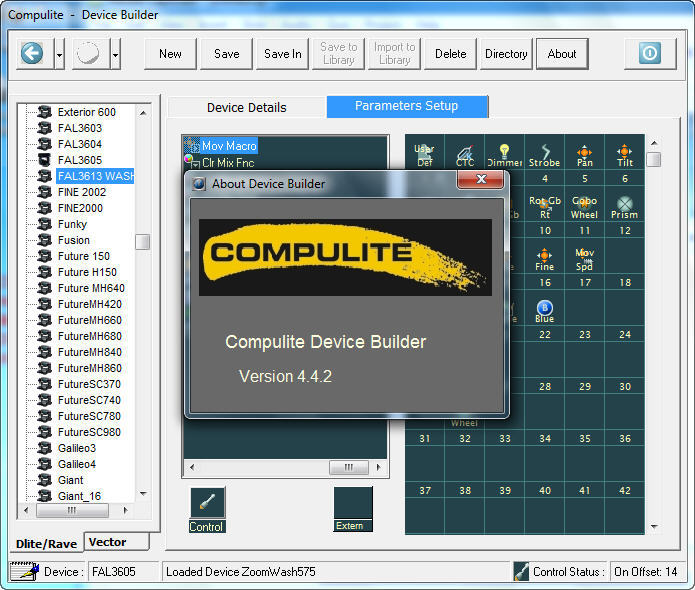Click the blue power icon button
Image resolution: width=695 pixels, height=590 pixels.
650,54
